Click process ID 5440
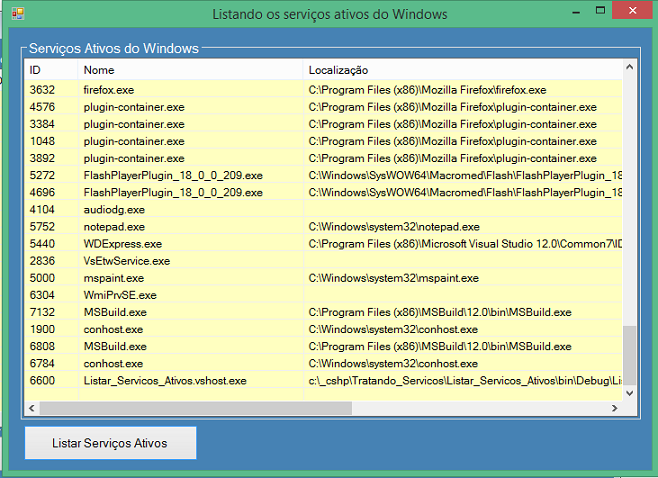The image size is (658, 478). (x=42, y=244)
